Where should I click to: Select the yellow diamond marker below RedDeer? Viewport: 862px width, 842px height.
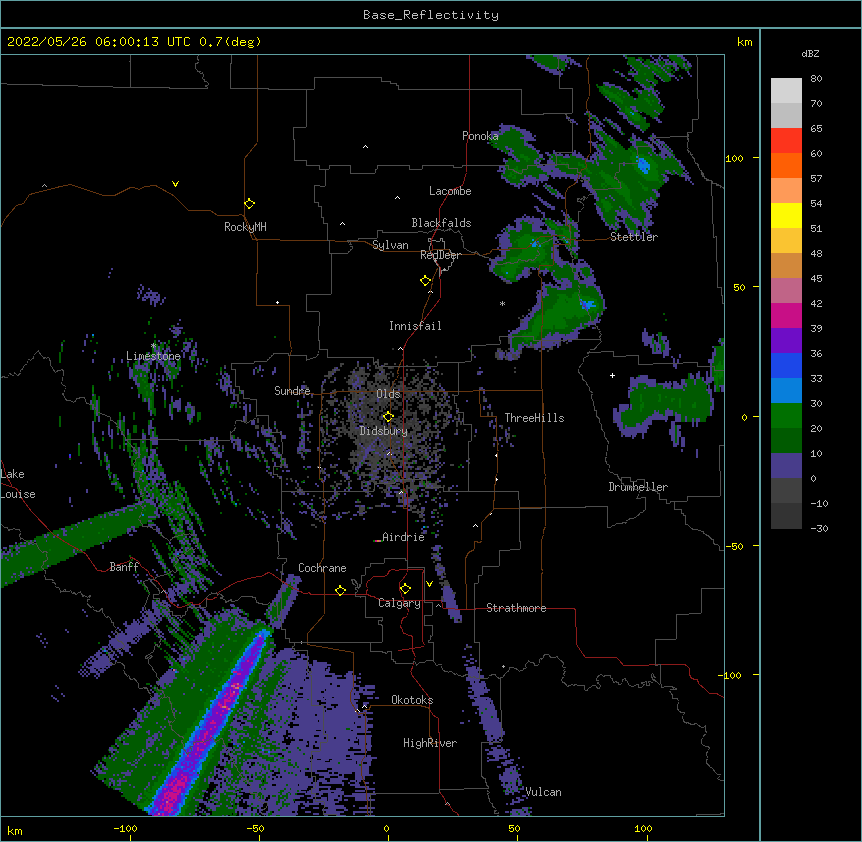click(426, 281)
